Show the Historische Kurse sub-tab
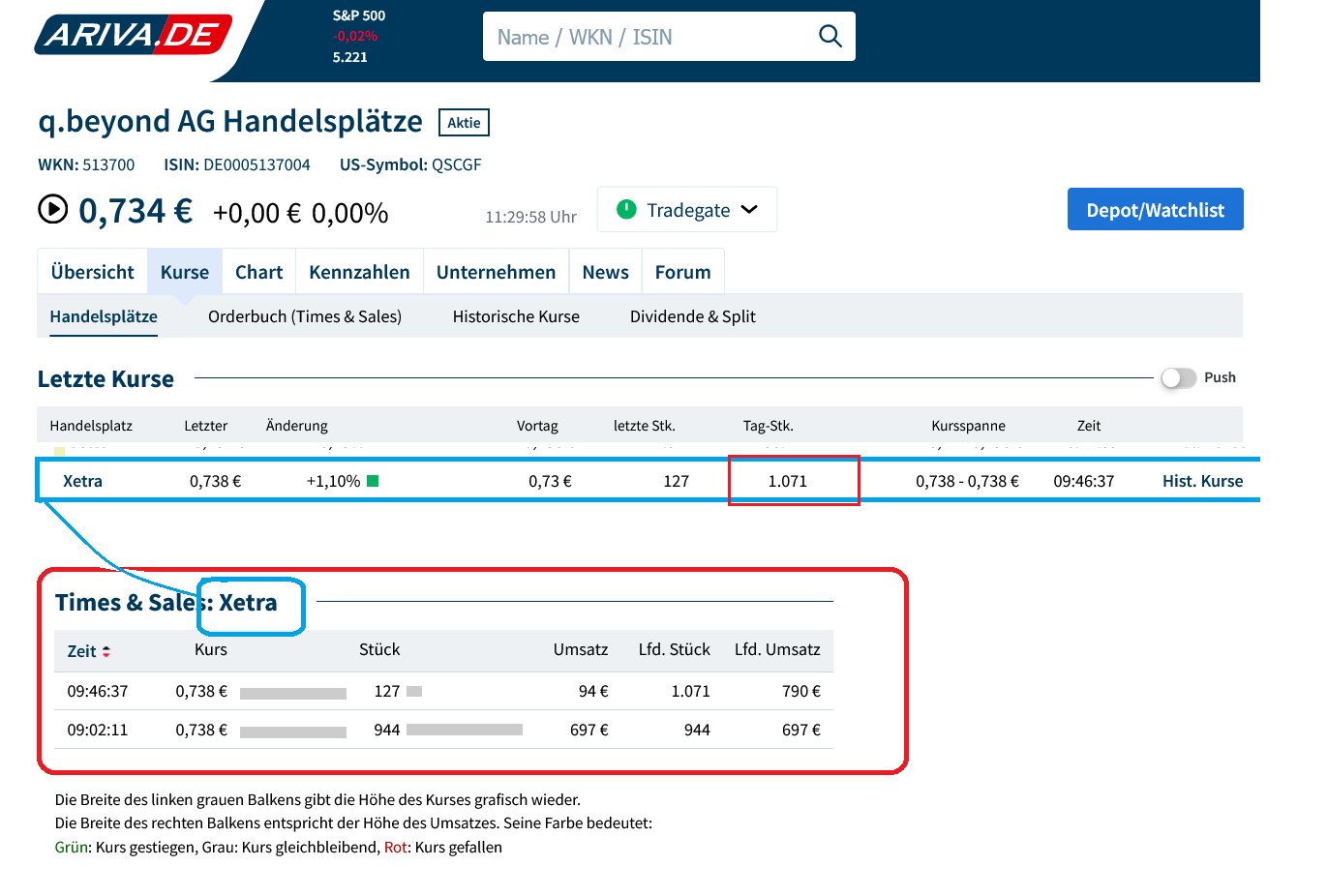The image size is (1328, 896). pyautogui.click(x=516, y=316)
